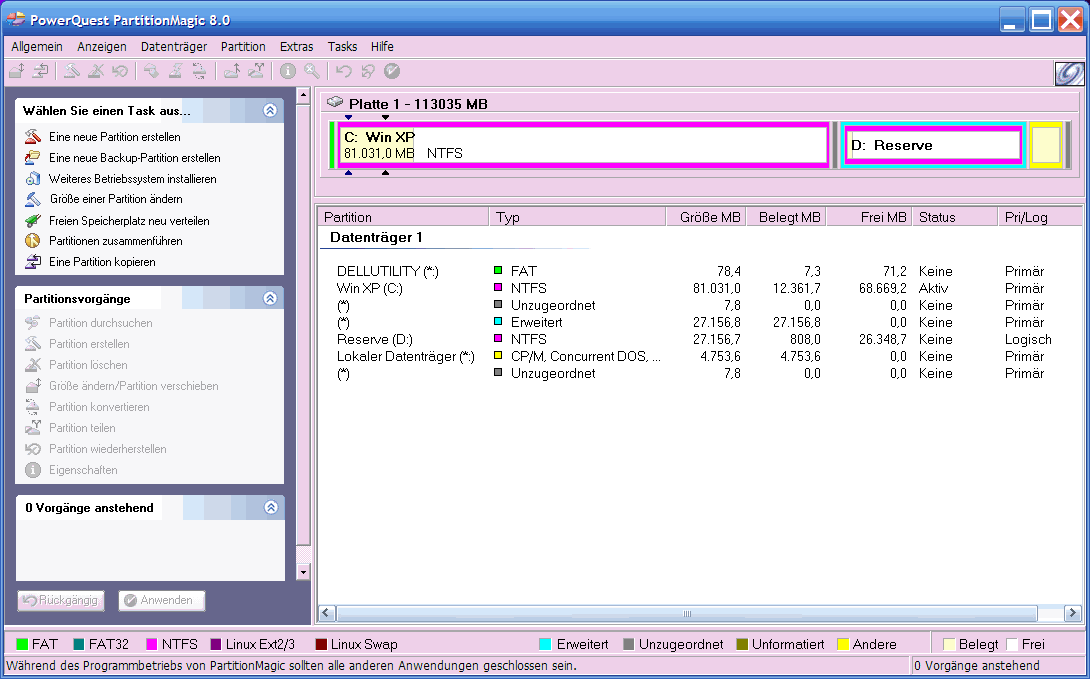Click icon beside 'Weiteres Betriebssystem installieren'
The width and height of the screenshot is (1090, 679).
point(33,178)
